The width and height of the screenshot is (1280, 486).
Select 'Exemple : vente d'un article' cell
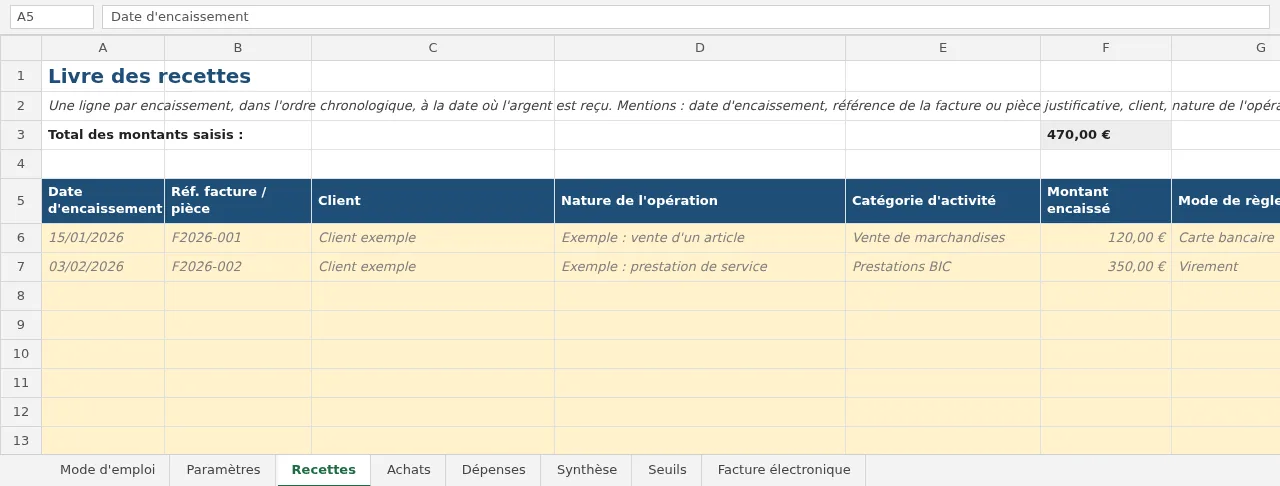point(700,238)
